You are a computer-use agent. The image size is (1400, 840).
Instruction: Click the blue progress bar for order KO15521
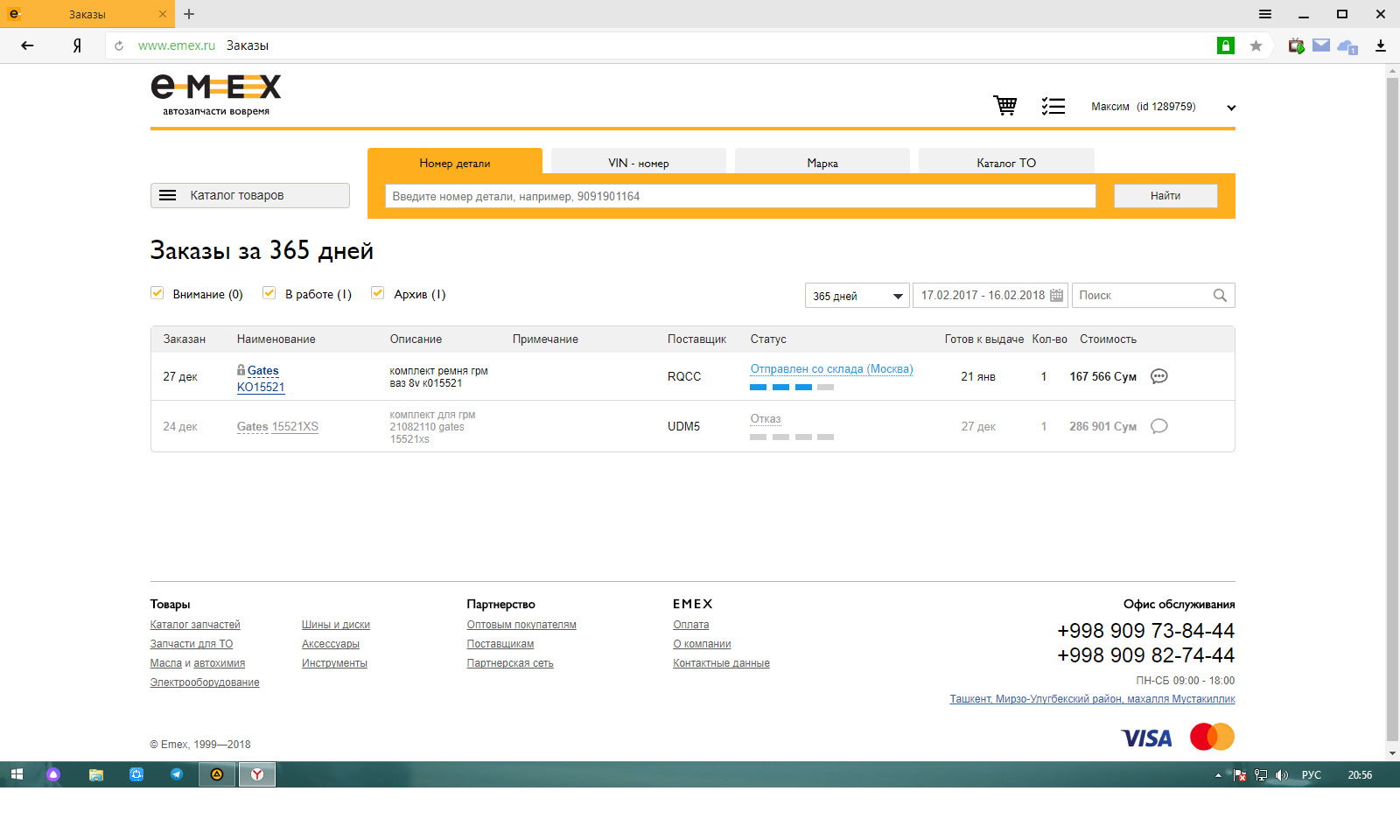coord(792,387)
